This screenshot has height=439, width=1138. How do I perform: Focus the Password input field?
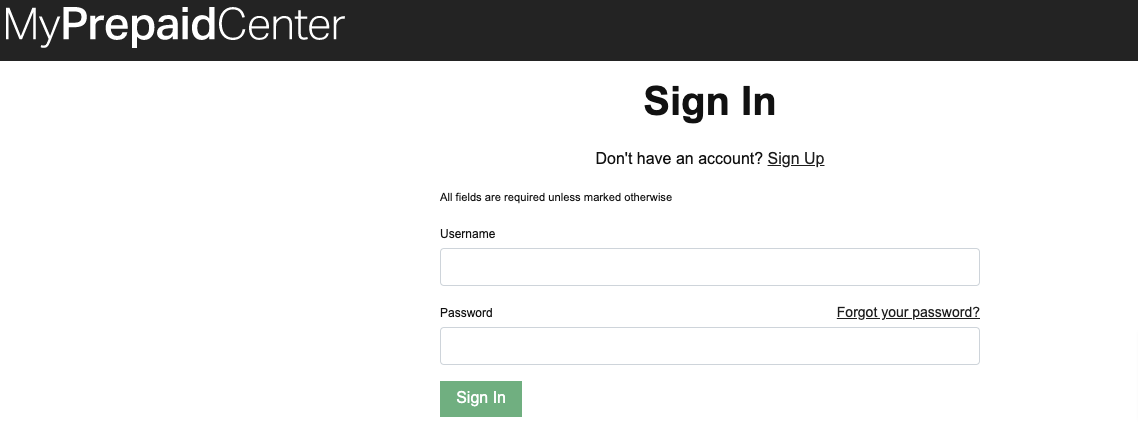click(x=710, y=346)
